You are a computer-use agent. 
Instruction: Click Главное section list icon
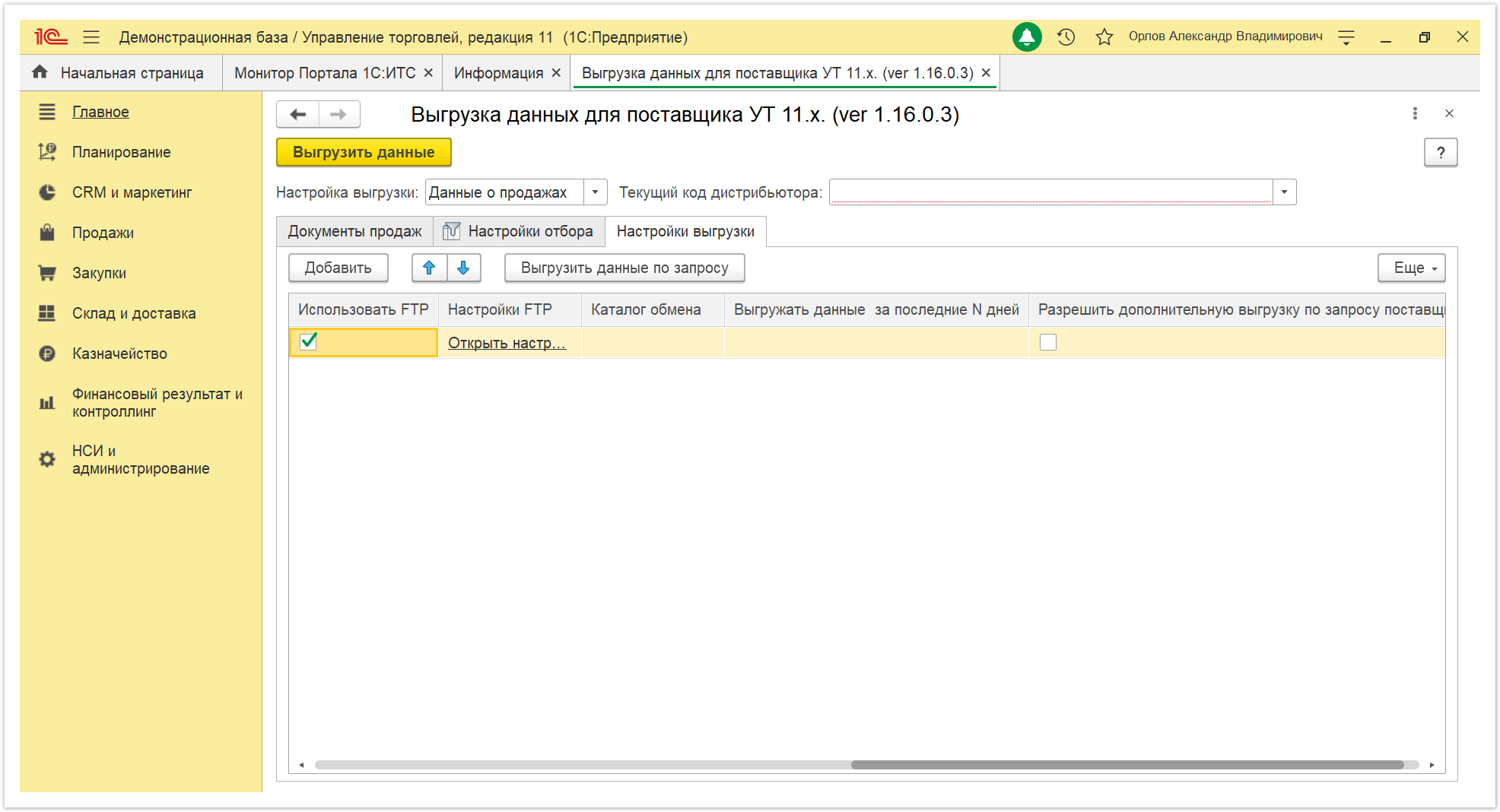(47, 112)
